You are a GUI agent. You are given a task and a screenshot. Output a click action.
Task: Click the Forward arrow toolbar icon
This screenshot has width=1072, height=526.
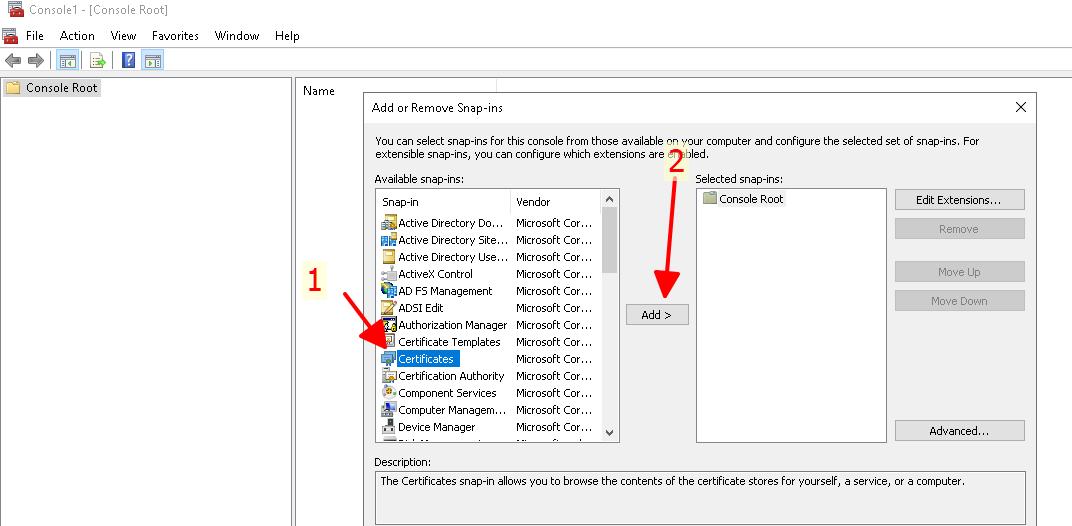point(36,61)
